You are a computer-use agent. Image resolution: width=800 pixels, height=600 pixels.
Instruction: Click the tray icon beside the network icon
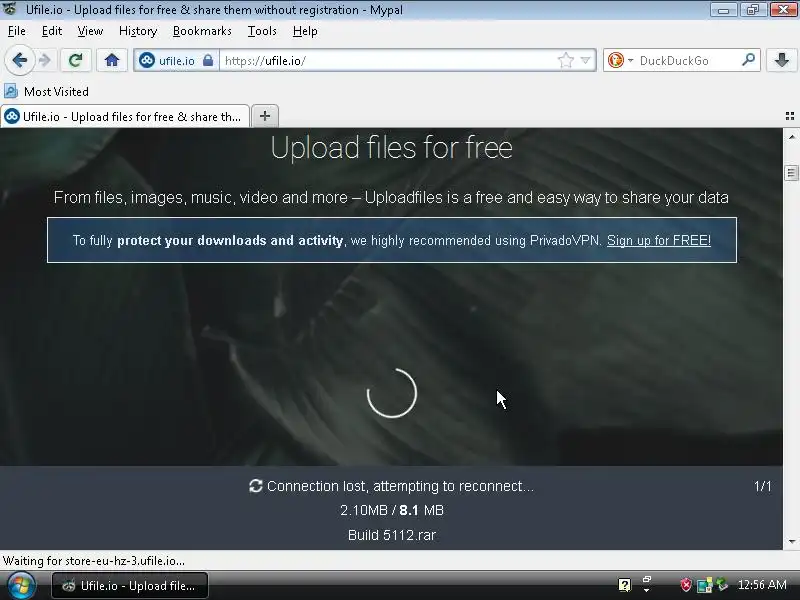coord(721,584)
